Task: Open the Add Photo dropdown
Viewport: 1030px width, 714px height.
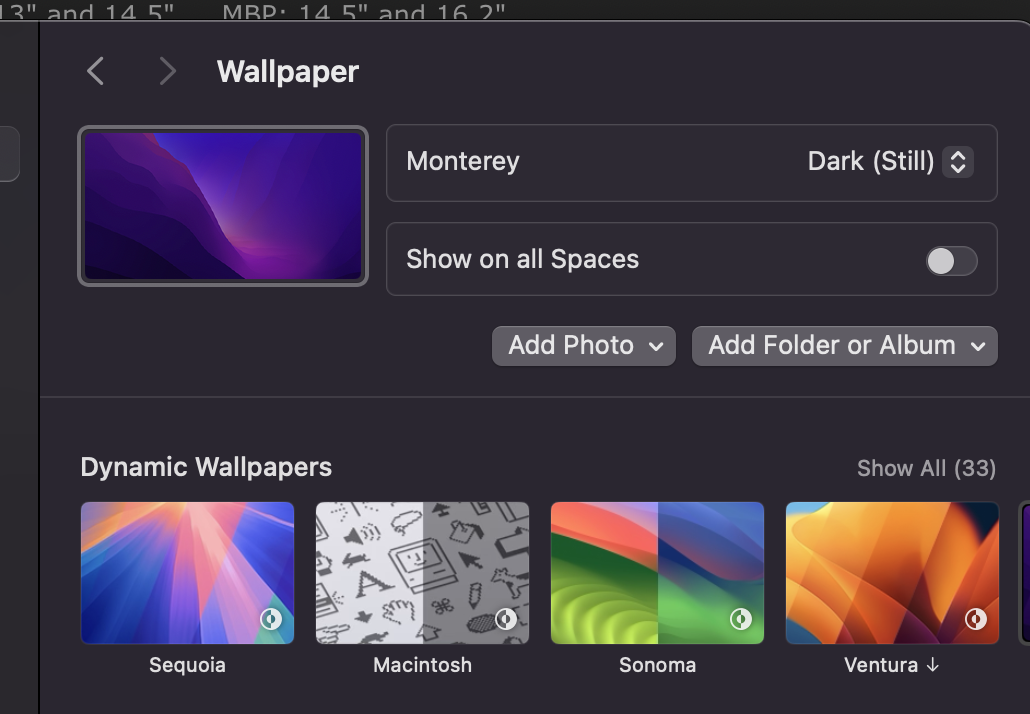Action: [584, 346]
